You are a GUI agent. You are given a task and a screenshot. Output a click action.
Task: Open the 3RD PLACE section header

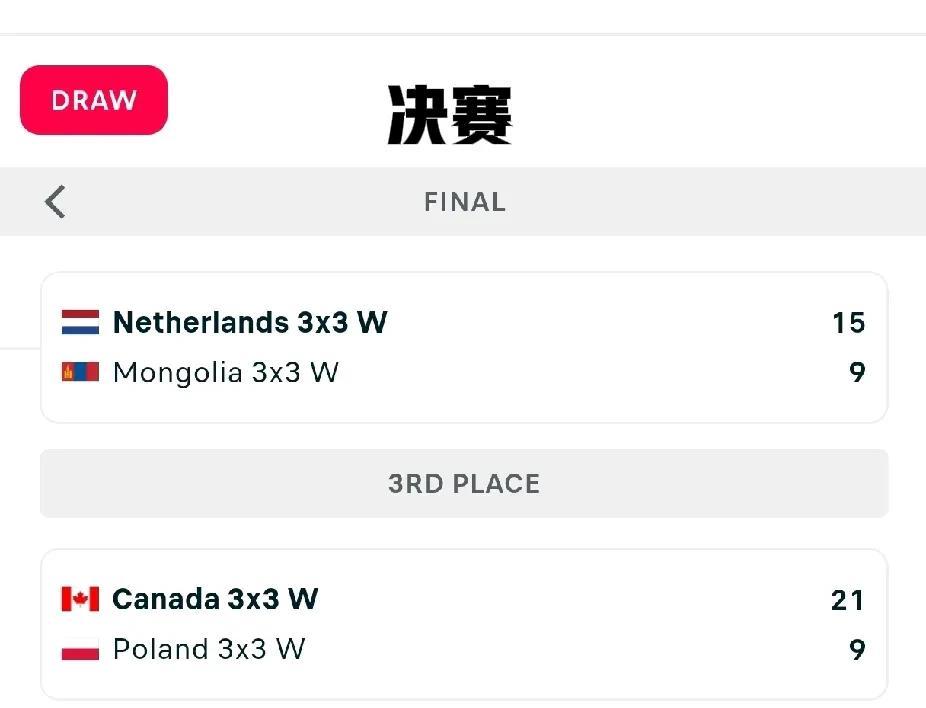tap(464, 484)
